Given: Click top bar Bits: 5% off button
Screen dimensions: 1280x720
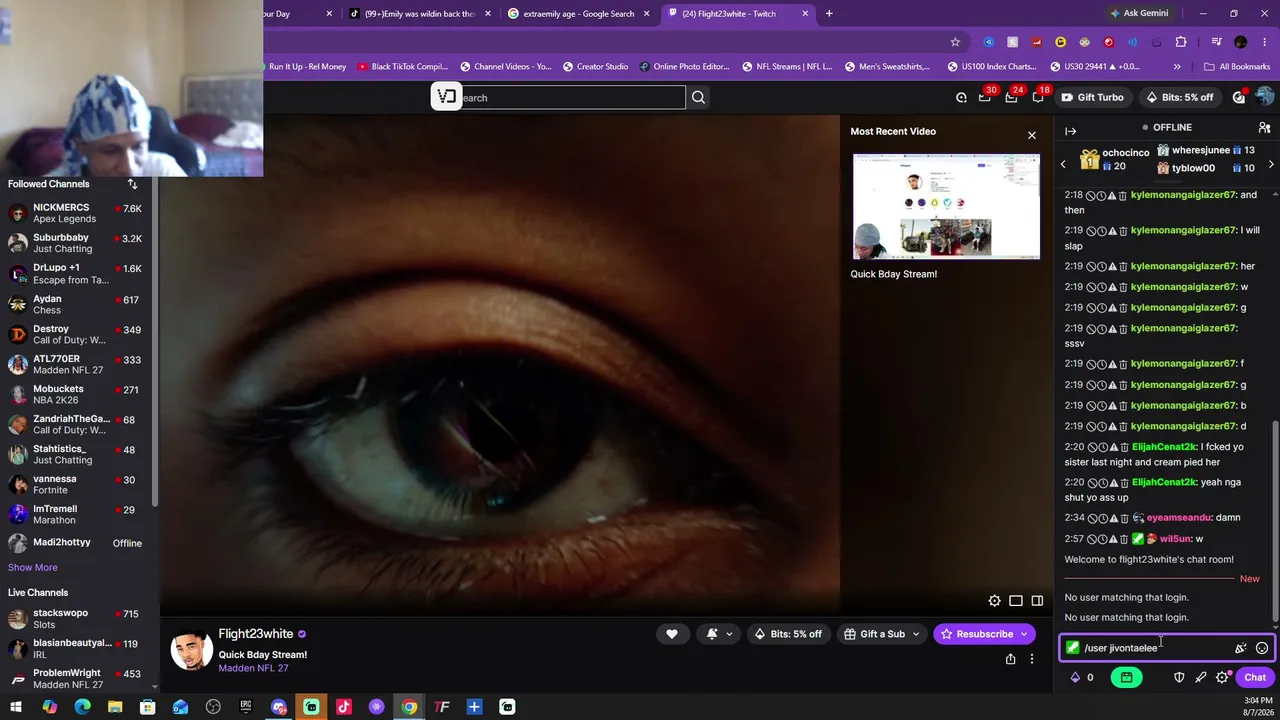Looking at the screenshot, I should [x=1180, y=97].
